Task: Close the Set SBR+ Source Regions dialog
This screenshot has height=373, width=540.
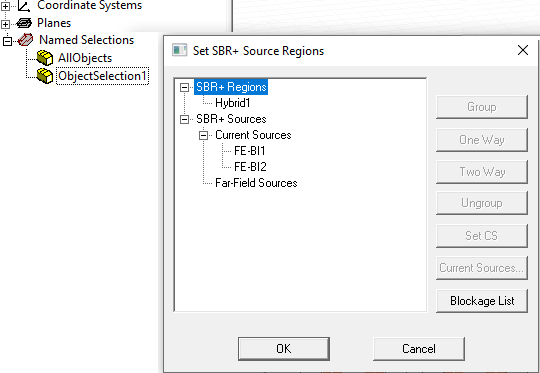Action: pos(523,50)
